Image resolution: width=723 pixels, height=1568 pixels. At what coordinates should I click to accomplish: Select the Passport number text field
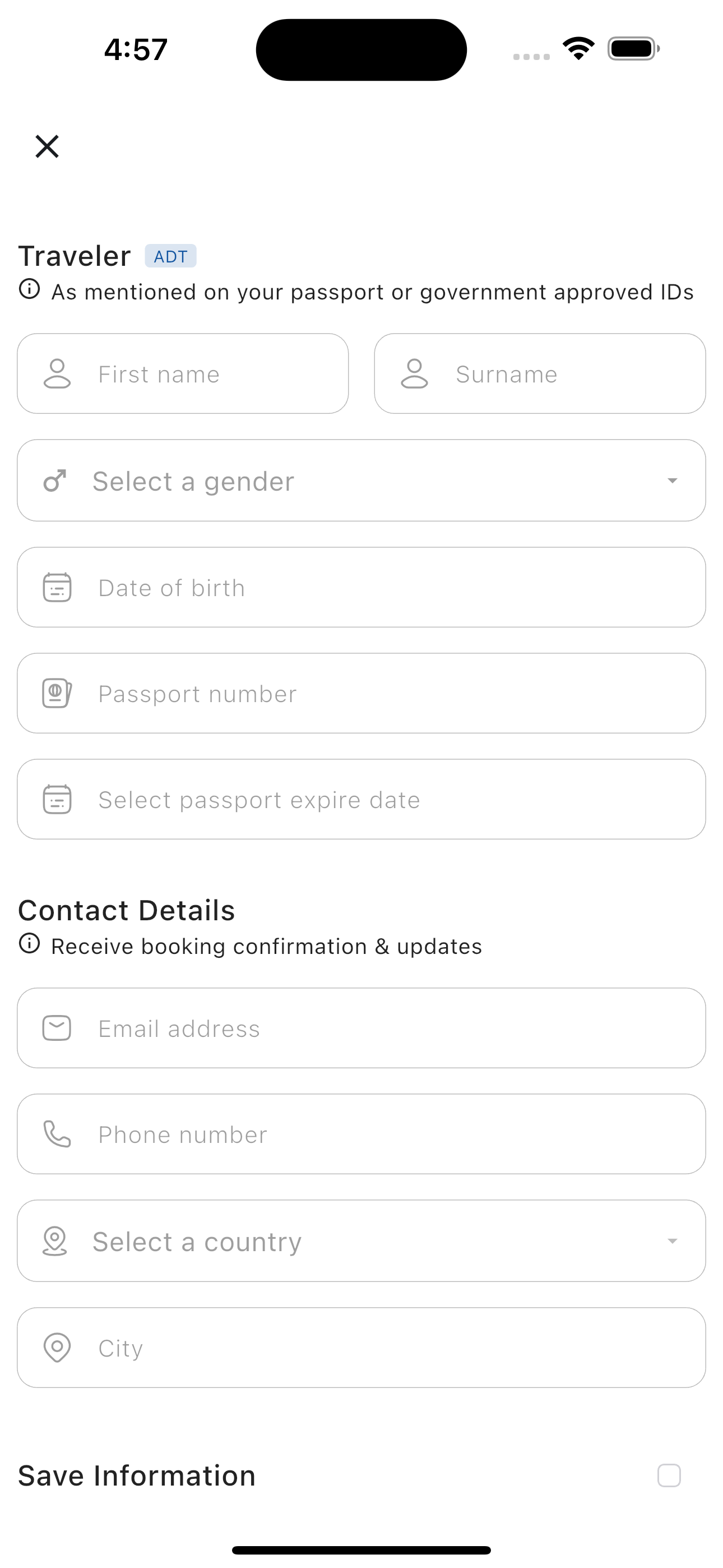pyautogui.click(x=361, y=693)
